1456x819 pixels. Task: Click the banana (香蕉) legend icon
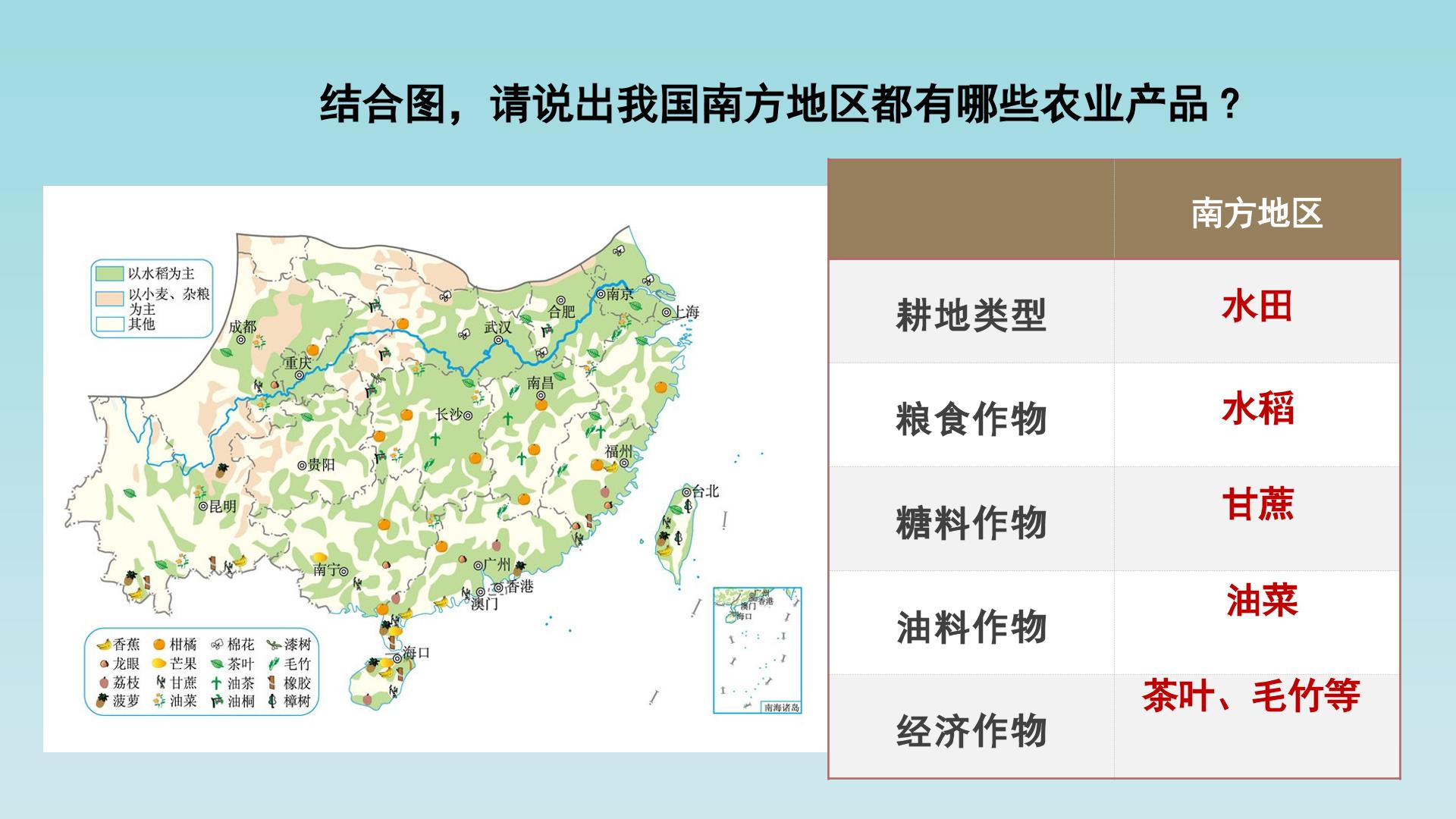[104, 645]
